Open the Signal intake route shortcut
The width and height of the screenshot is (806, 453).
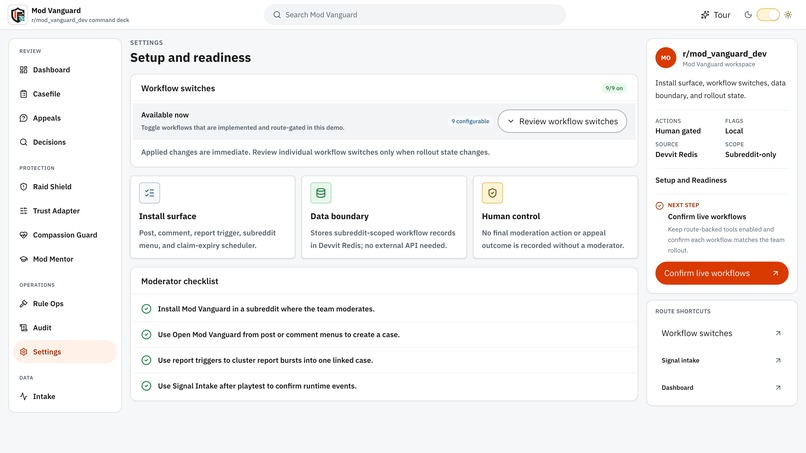(722, 360)
